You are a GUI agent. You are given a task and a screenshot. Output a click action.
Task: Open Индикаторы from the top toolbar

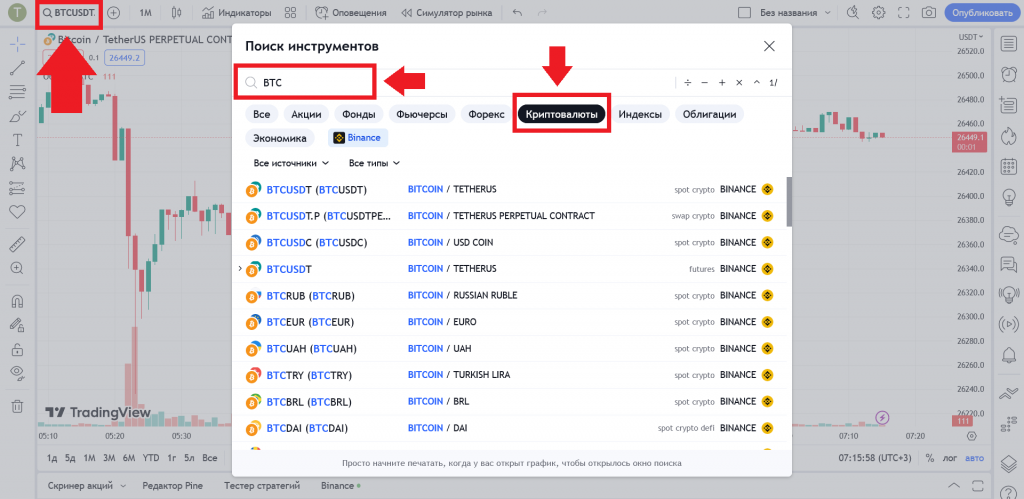(236, 13)
